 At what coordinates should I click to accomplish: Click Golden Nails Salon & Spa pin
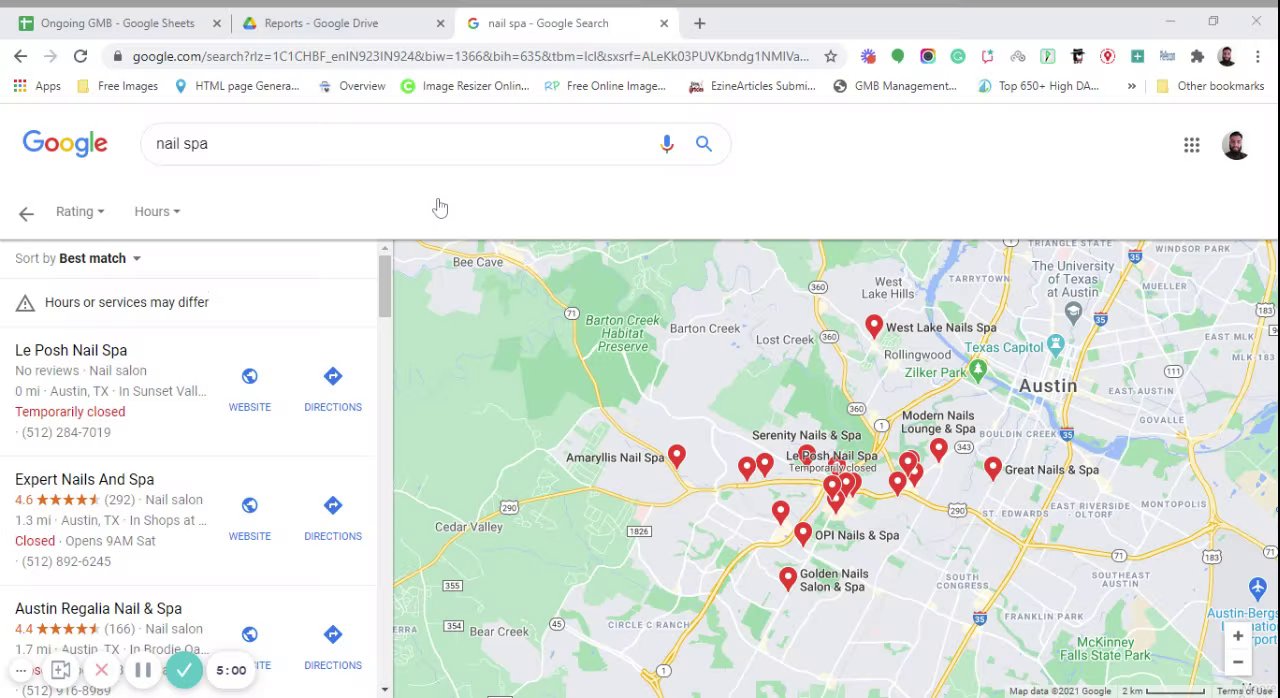tap(788, 578)
